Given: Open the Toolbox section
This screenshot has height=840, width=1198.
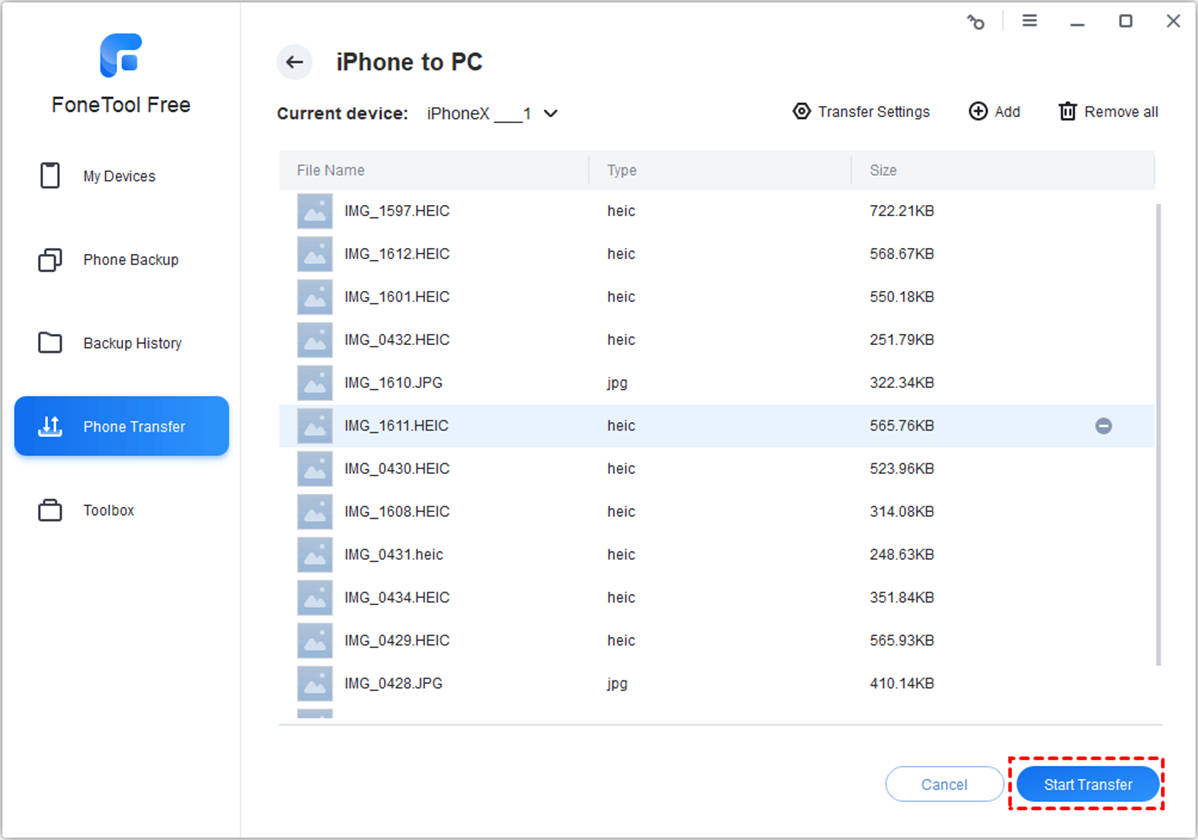Looking at the screenshot, I should [108, 510].
